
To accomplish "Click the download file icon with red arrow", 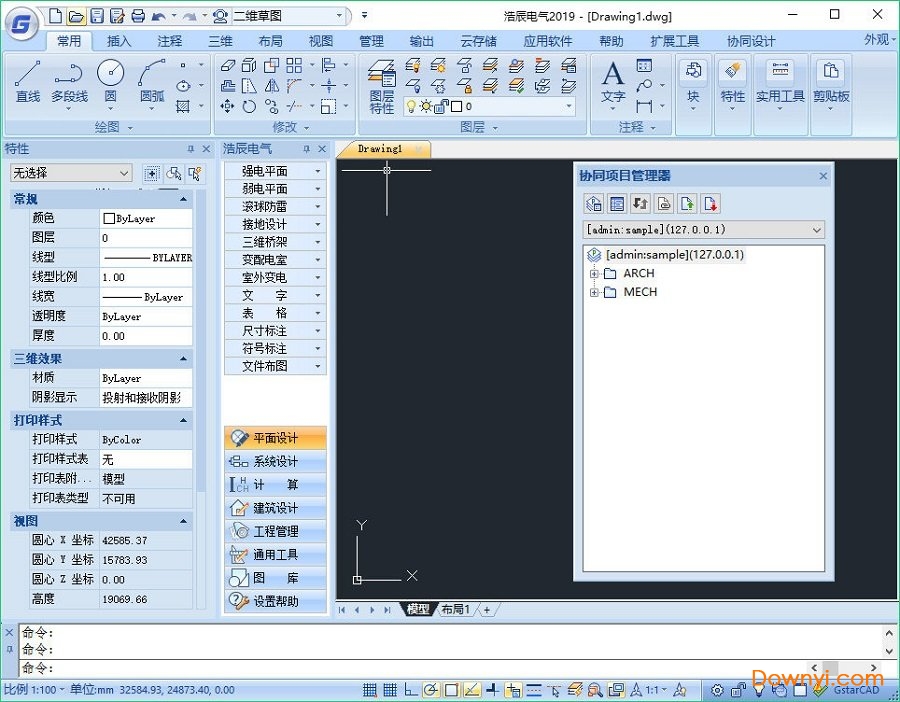I will 710,204.
